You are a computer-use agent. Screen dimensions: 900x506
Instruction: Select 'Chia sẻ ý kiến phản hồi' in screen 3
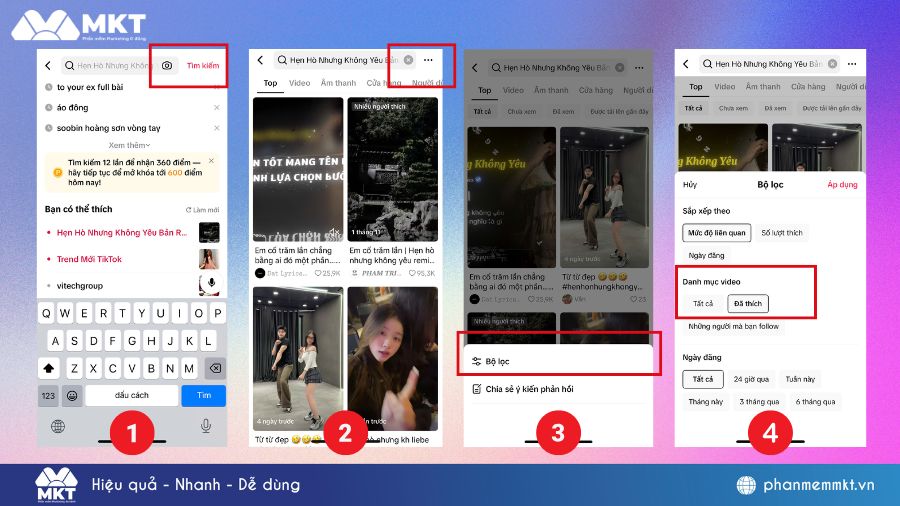[529, 389]
